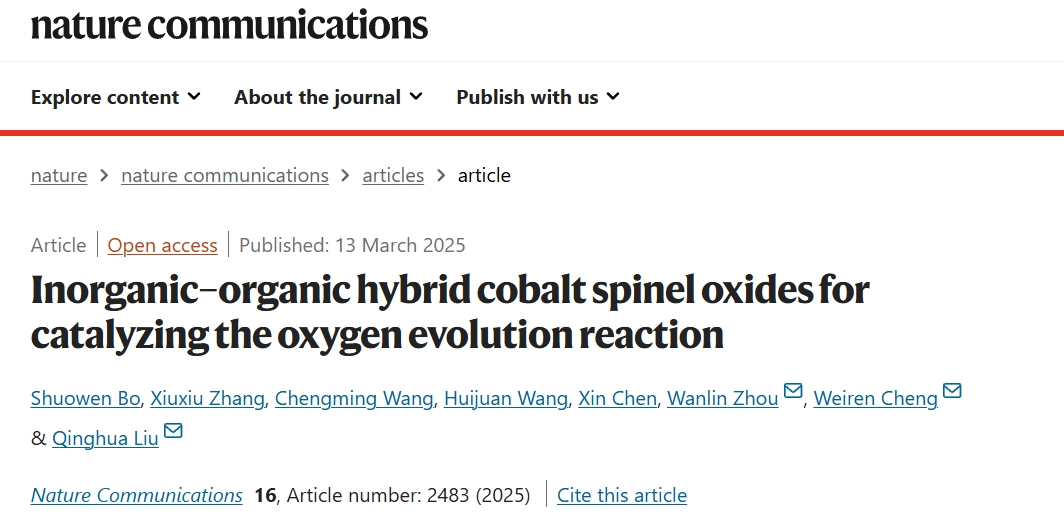The width and height of the screenshot is (1064, 520).
Task: Click the Open access link
Action: pos(162,245)
